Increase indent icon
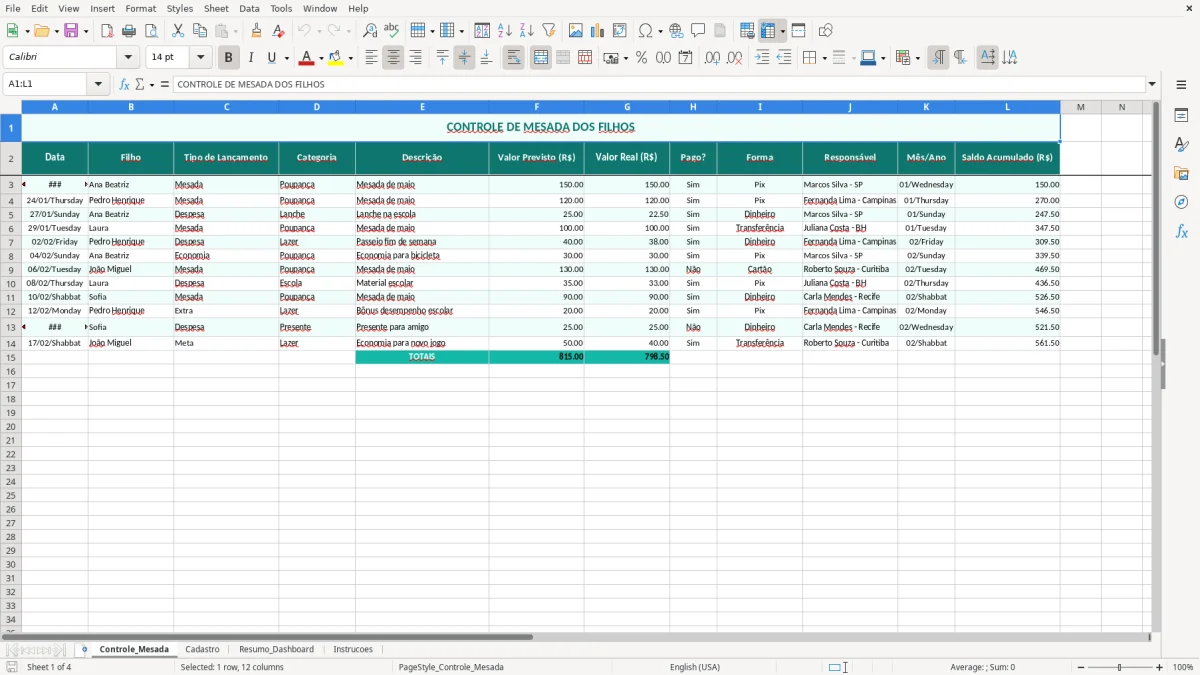Screen dimensions: 1200x675 [762, 58]
